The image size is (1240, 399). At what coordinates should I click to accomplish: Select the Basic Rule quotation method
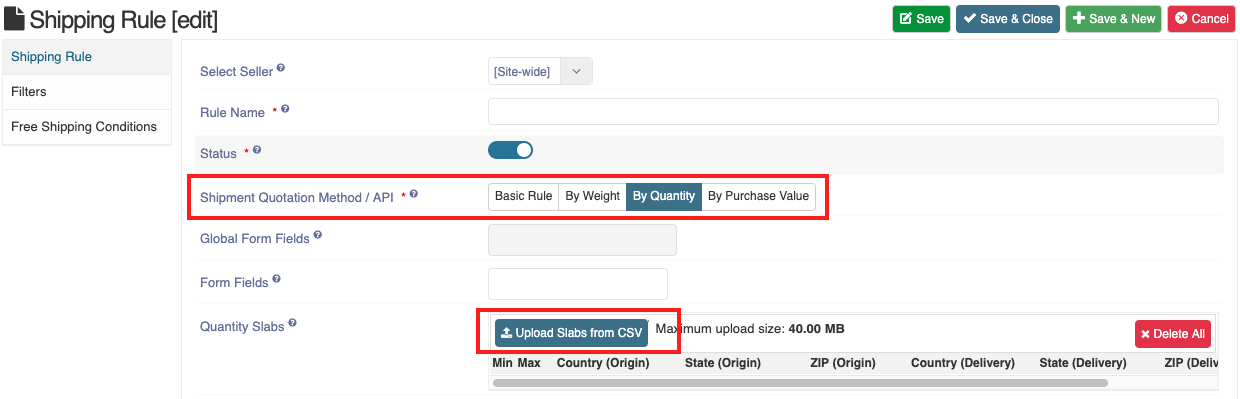point(523,196)
